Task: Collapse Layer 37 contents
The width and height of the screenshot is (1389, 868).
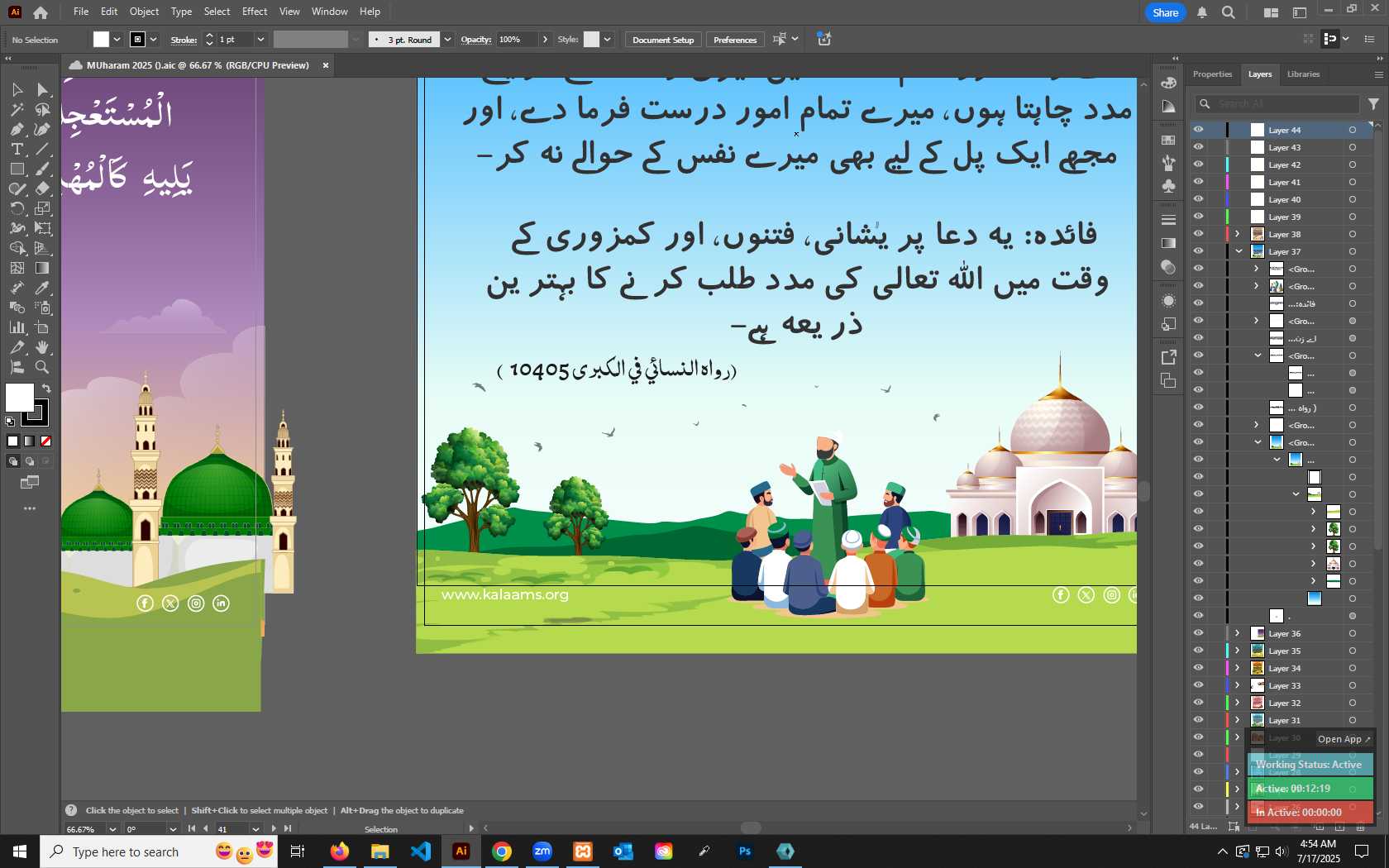Action: click(x=1239, y=251)
